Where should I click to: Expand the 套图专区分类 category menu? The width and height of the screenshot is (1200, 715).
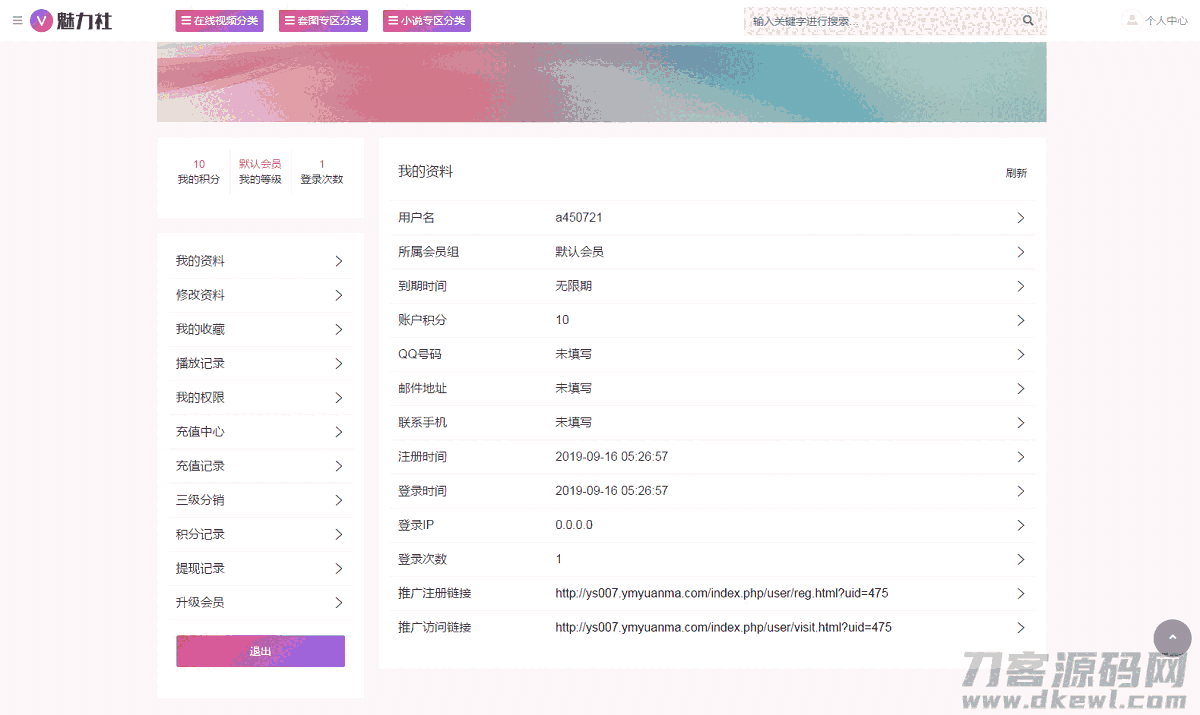point(323,21)
